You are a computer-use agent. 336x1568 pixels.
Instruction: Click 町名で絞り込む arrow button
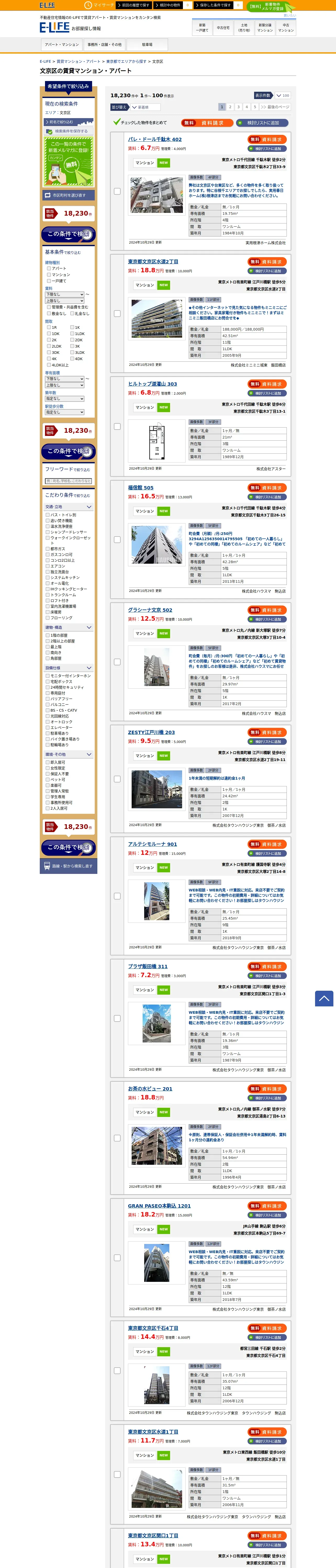pyautogui.click(x=68, y=122)
